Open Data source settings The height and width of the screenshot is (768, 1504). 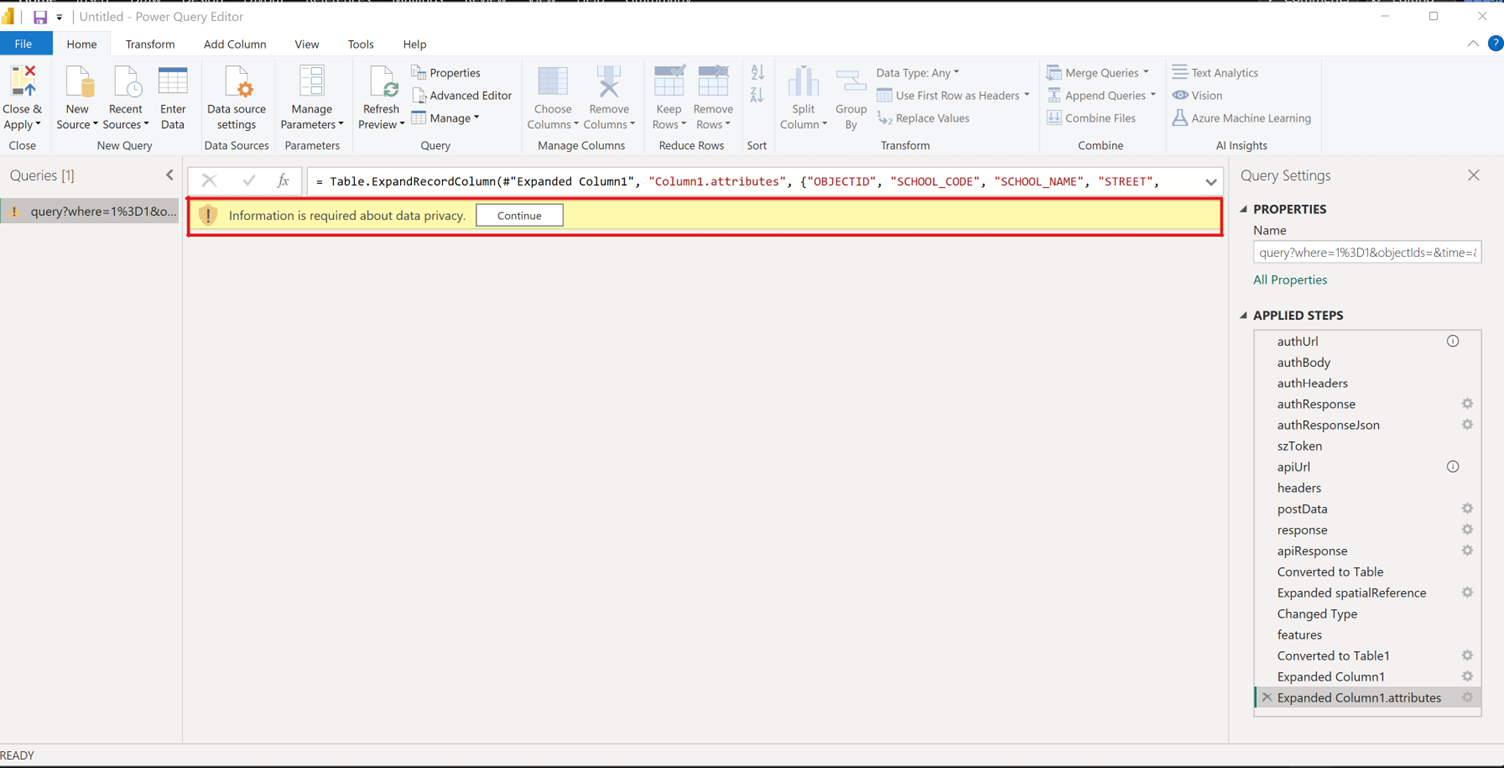coord(237,98)
